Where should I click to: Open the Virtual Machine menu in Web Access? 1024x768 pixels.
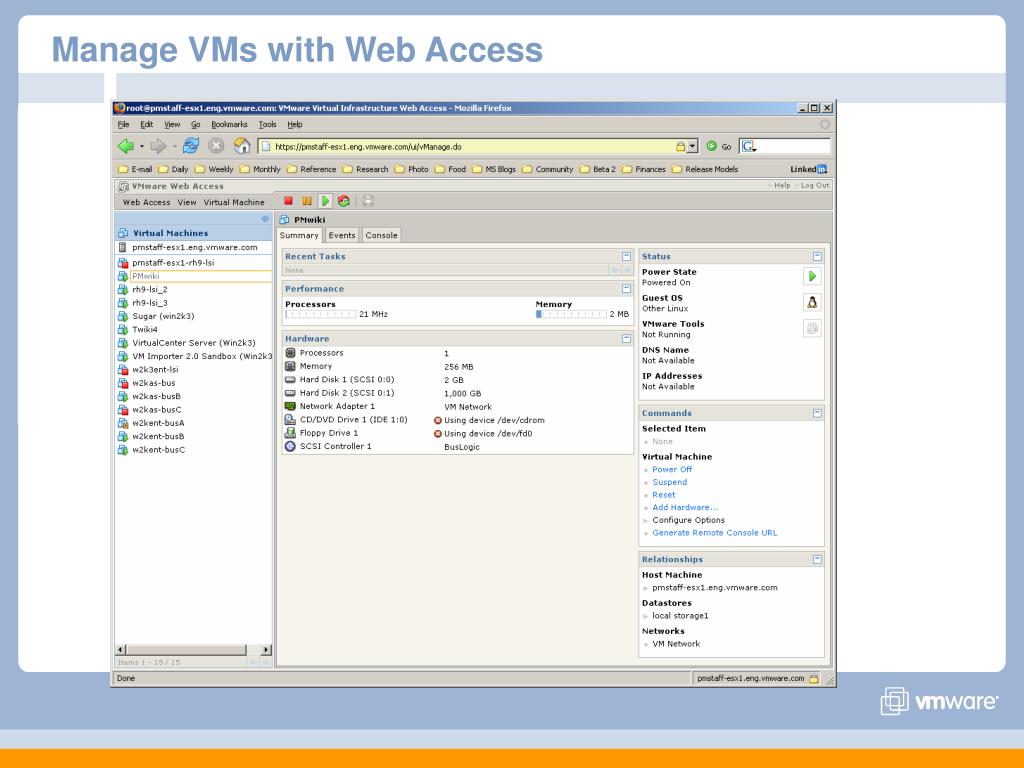234,202
